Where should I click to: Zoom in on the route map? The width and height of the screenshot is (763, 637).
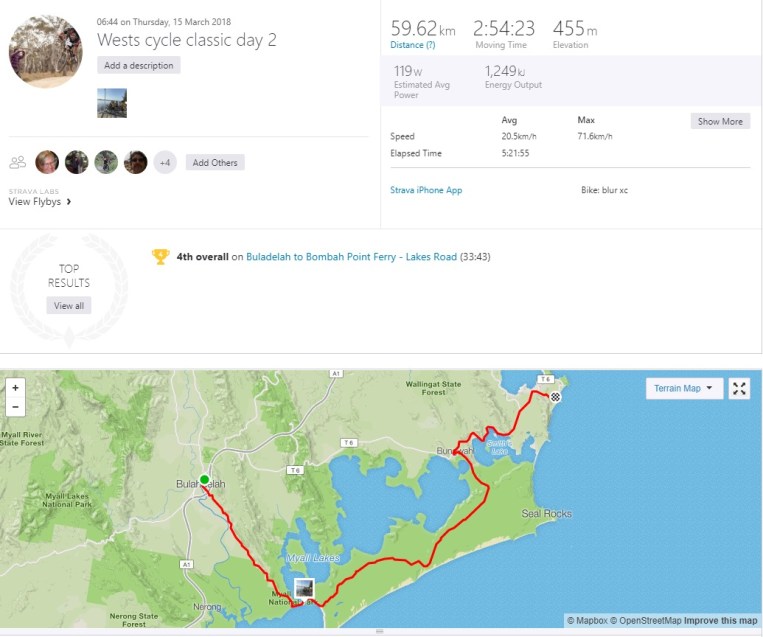pos(15,388)
